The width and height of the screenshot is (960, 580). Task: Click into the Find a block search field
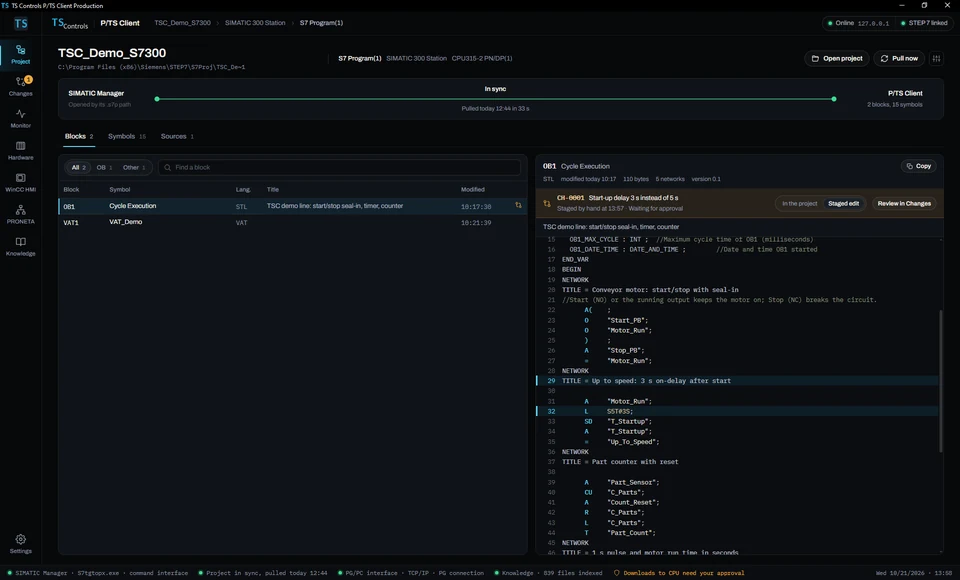click(x=339, y=167)
